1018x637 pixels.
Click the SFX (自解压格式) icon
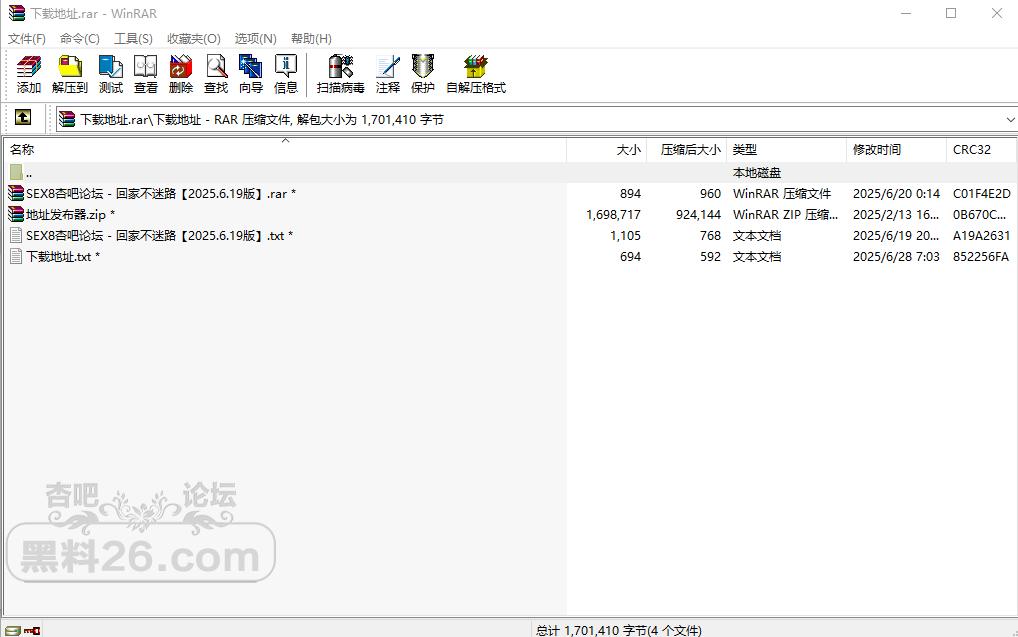476,74
